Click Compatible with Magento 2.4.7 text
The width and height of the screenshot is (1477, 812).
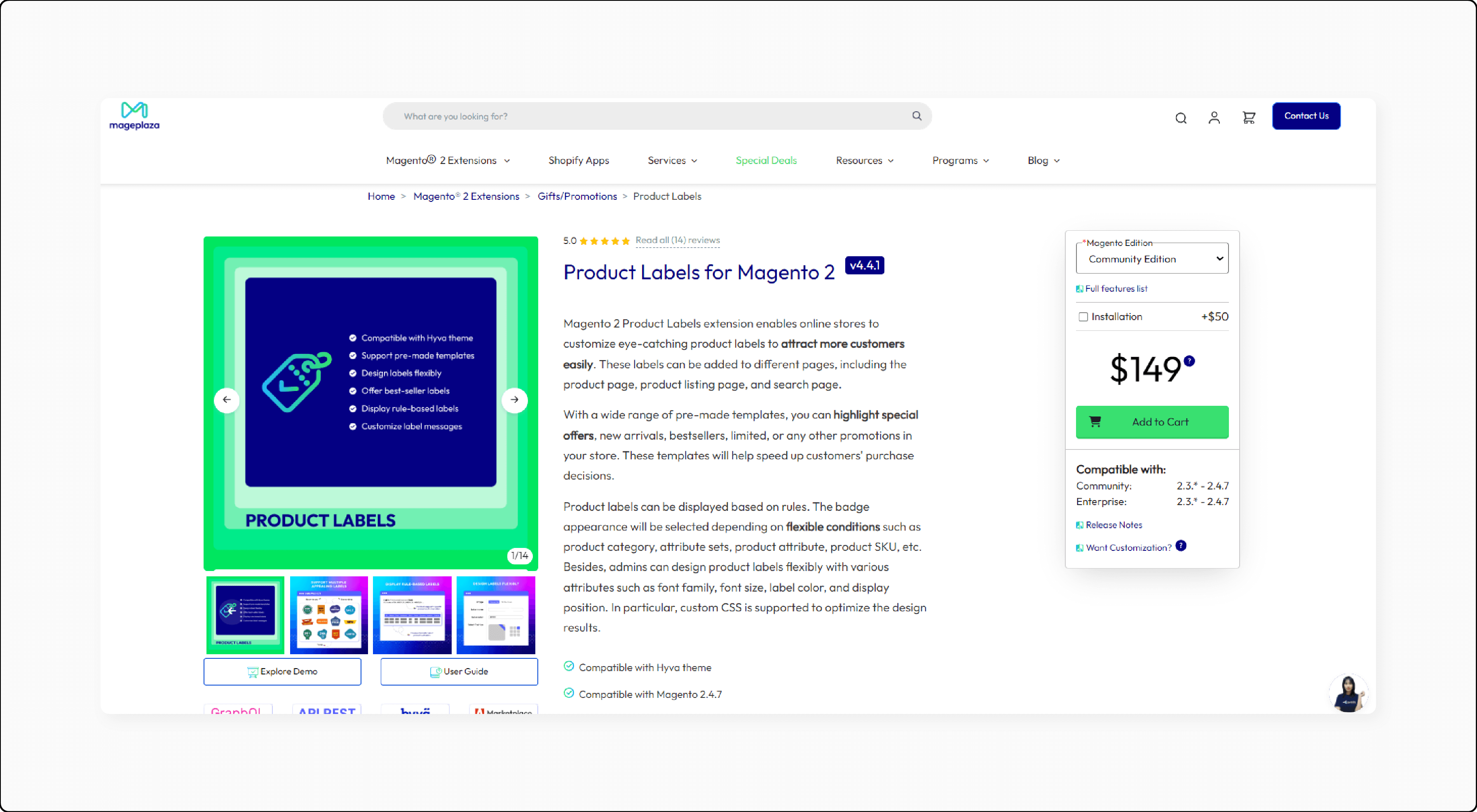650,694
